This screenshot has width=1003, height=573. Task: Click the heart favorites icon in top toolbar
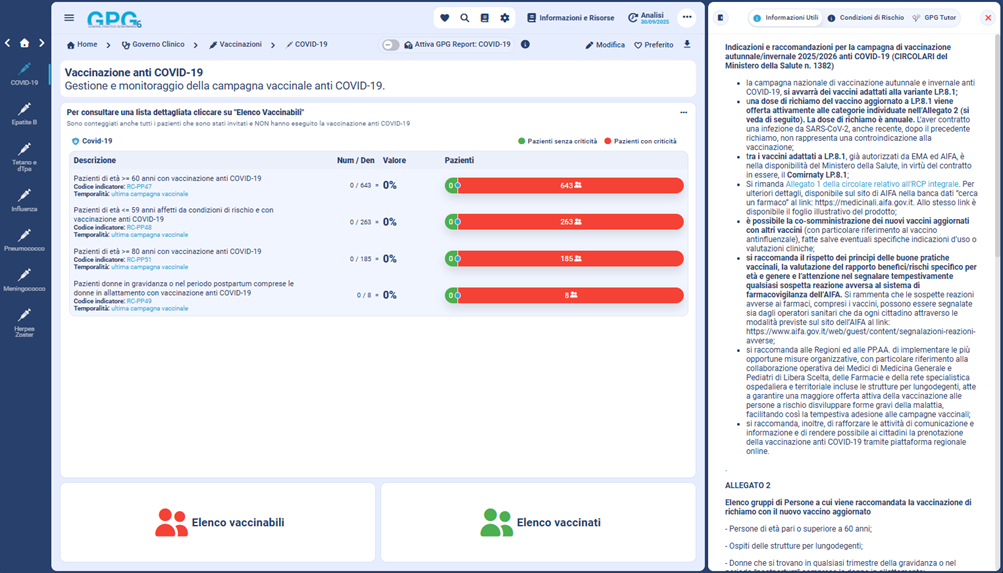coord(445,18)
